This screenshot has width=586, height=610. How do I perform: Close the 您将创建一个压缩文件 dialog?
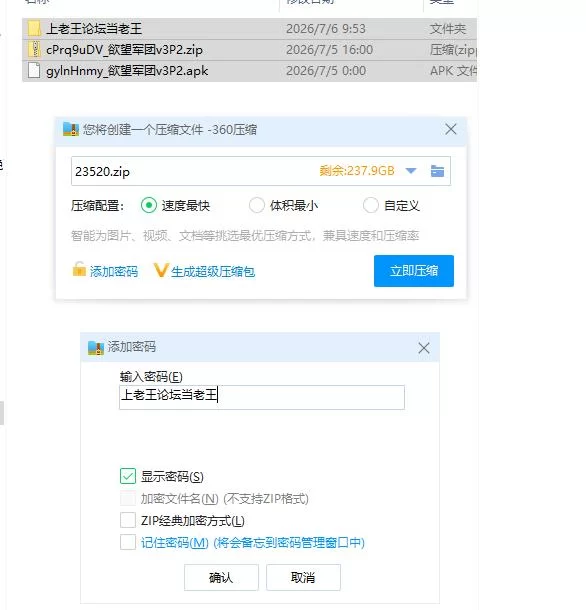[451, 129]
